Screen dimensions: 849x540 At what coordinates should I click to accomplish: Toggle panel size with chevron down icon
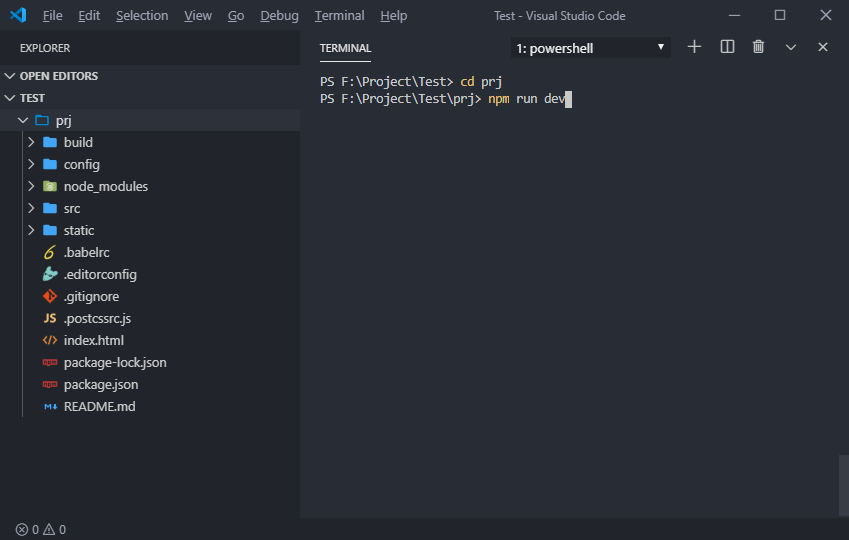point(791,48)
